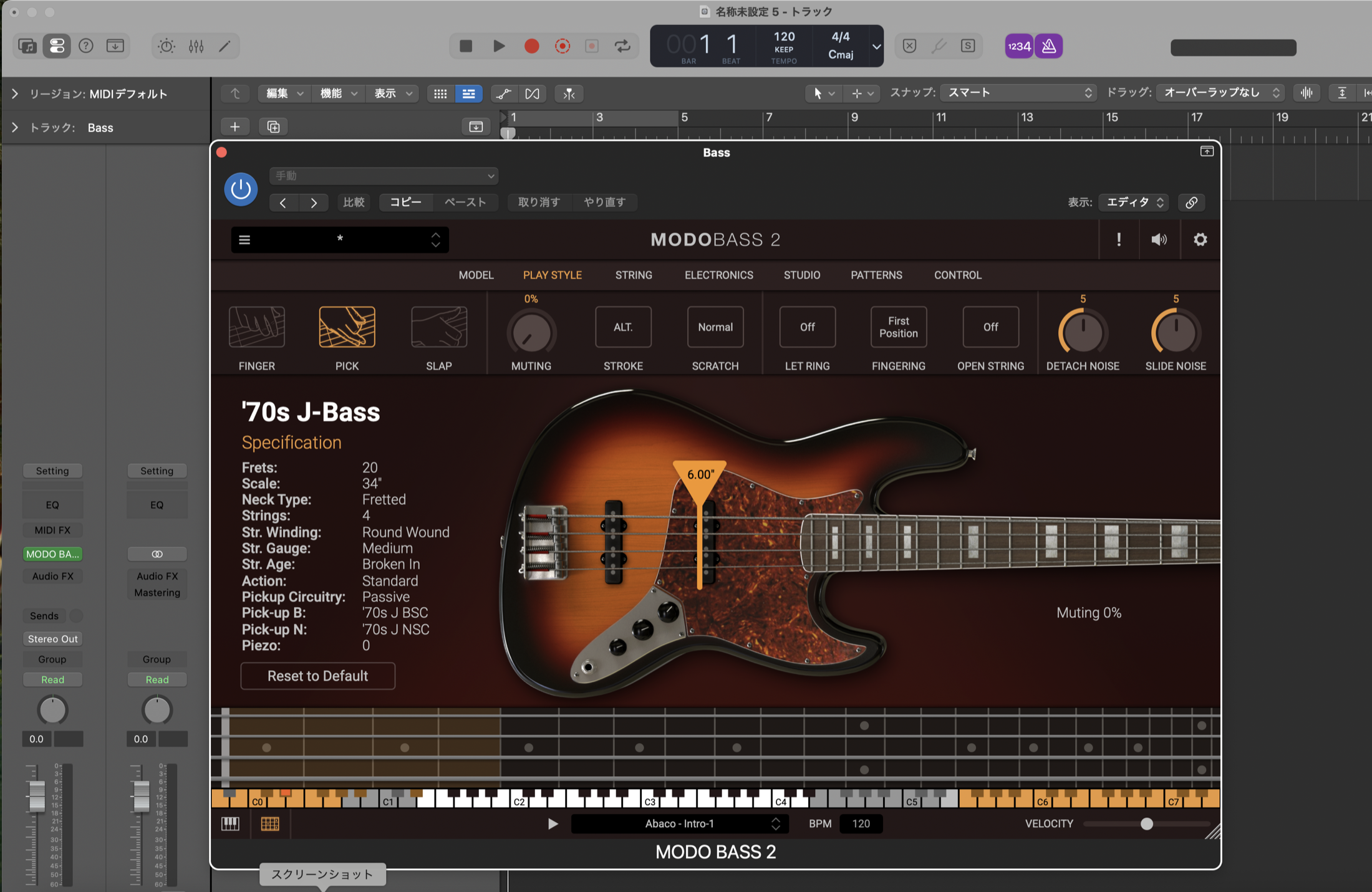Screen dimensions: 1372x892
Task: Click the 比較 compare button
Action: coord(354,203)
